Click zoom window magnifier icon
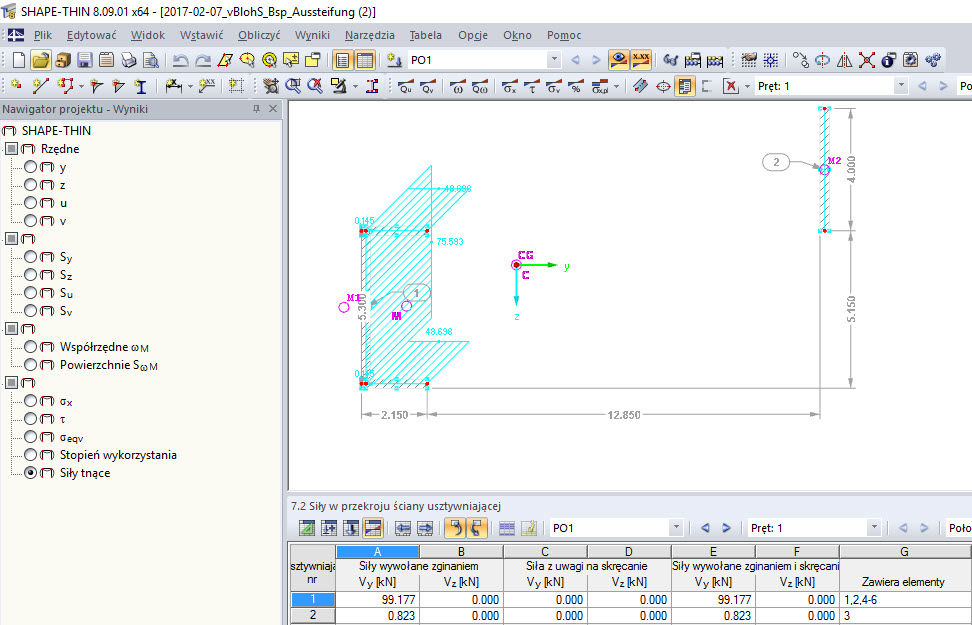 (x=293, y=86)
